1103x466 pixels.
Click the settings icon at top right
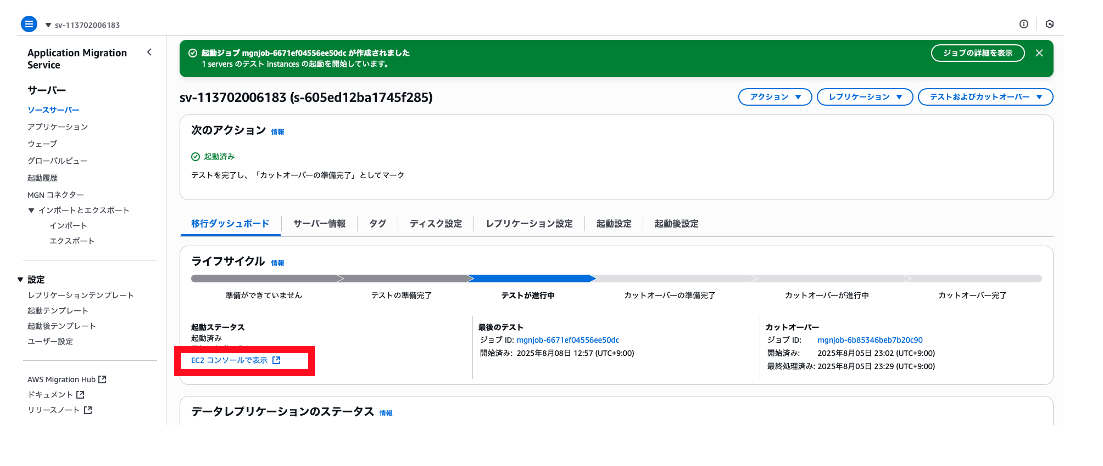(1050, 24)
